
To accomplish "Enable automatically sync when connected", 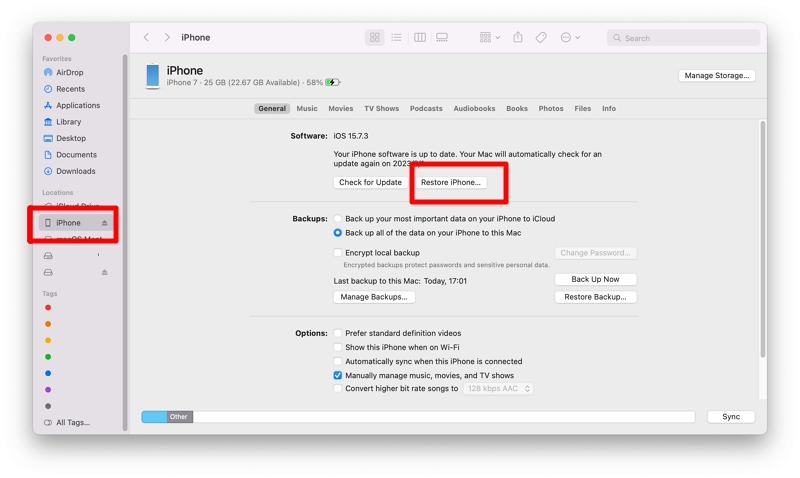I will pyautogui.click(x=338, y=361).
